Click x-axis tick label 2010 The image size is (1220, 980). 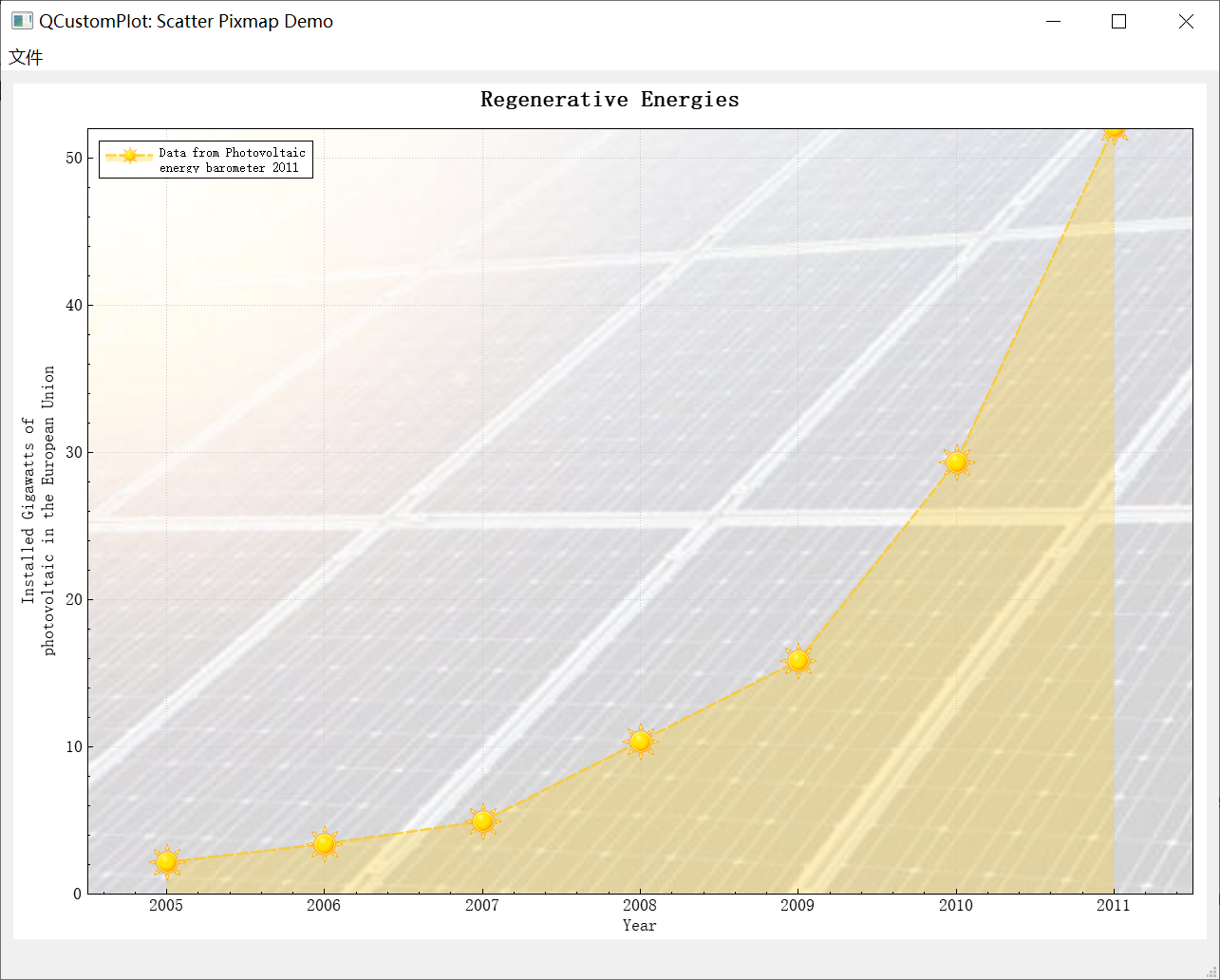956,905
